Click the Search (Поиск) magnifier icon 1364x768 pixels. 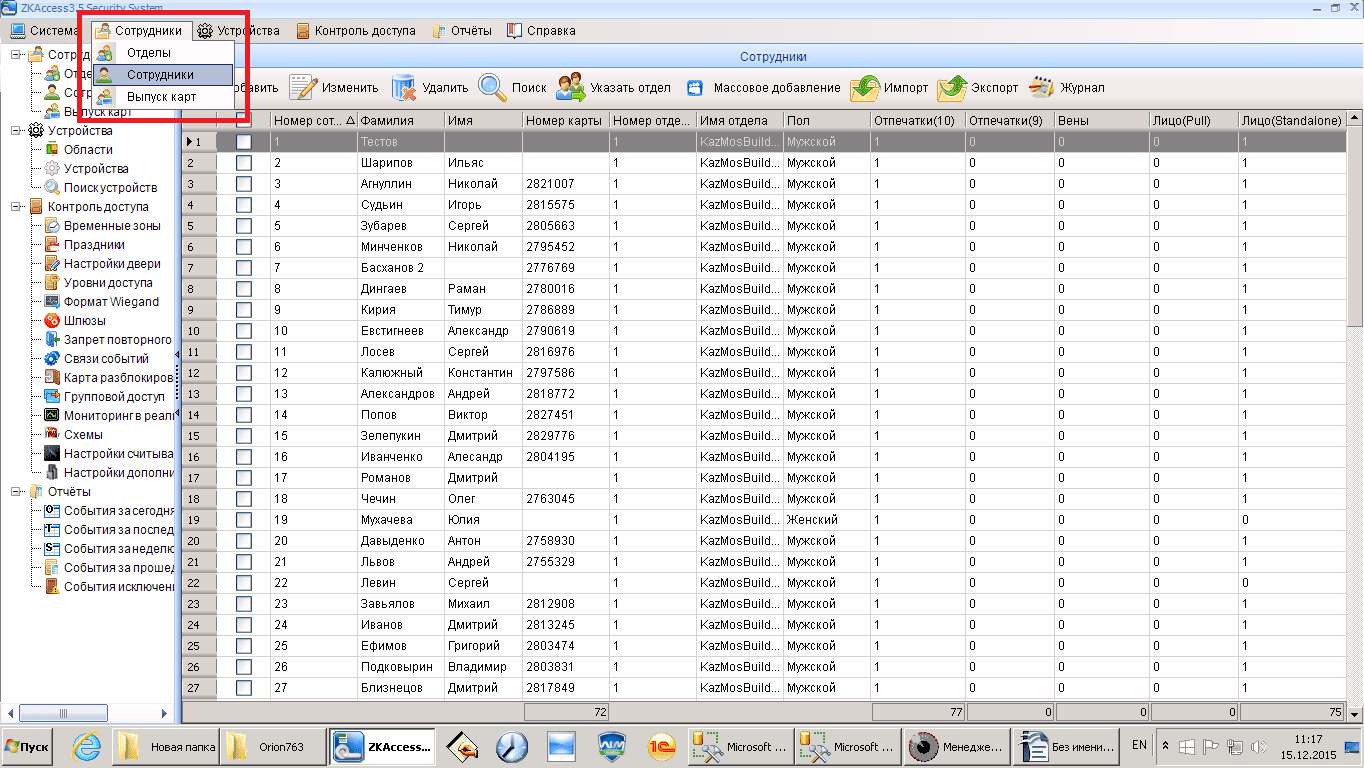pyautogui.click(x=493, y=88)
